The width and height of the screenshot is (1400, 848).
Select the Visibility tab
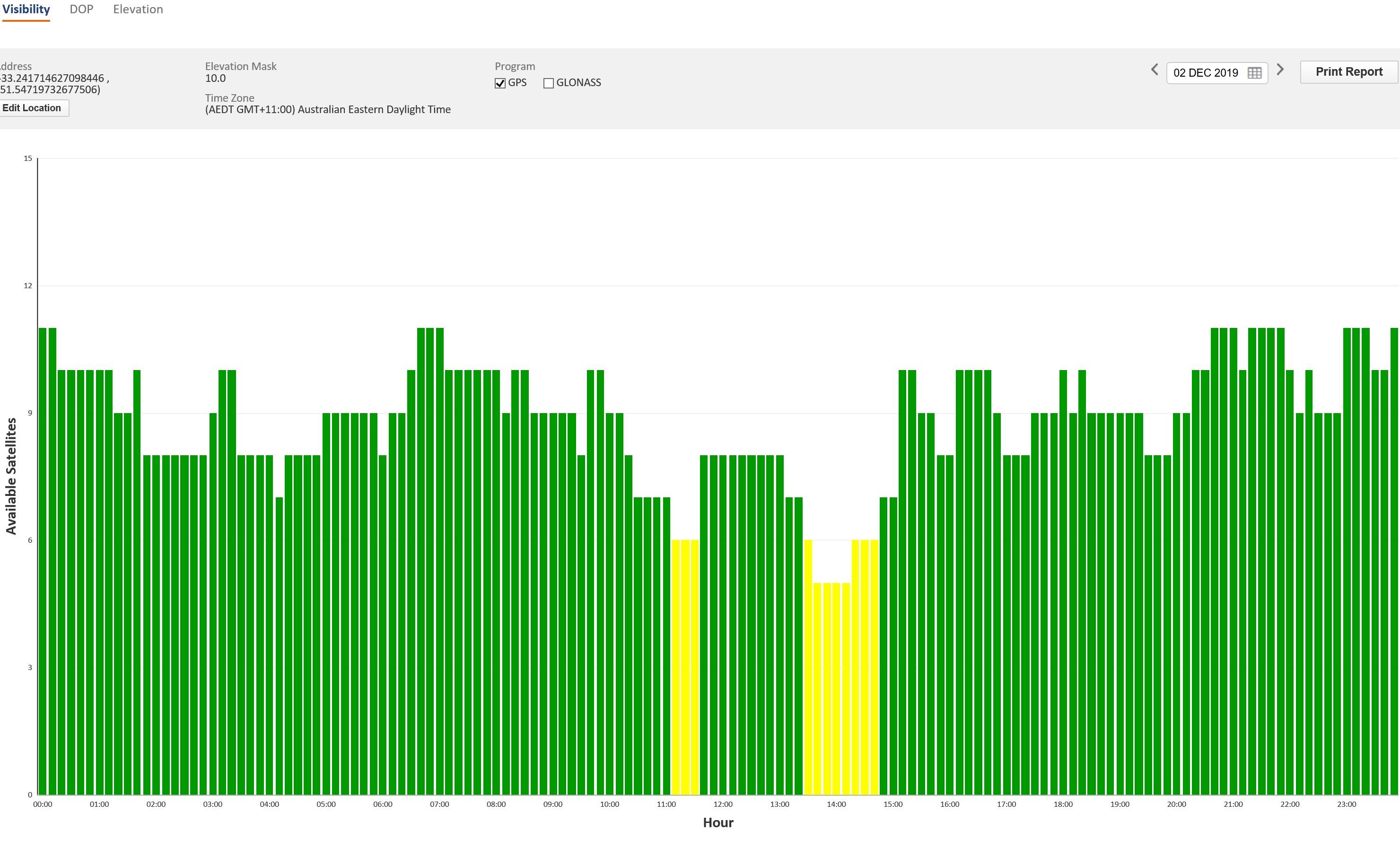pos(26,9)
